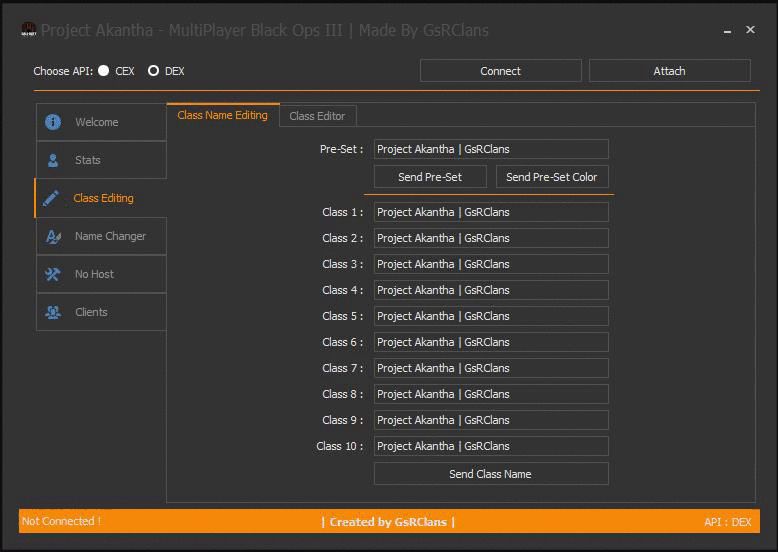Click the Attach button
778x552 pixels.
point(670,71)
